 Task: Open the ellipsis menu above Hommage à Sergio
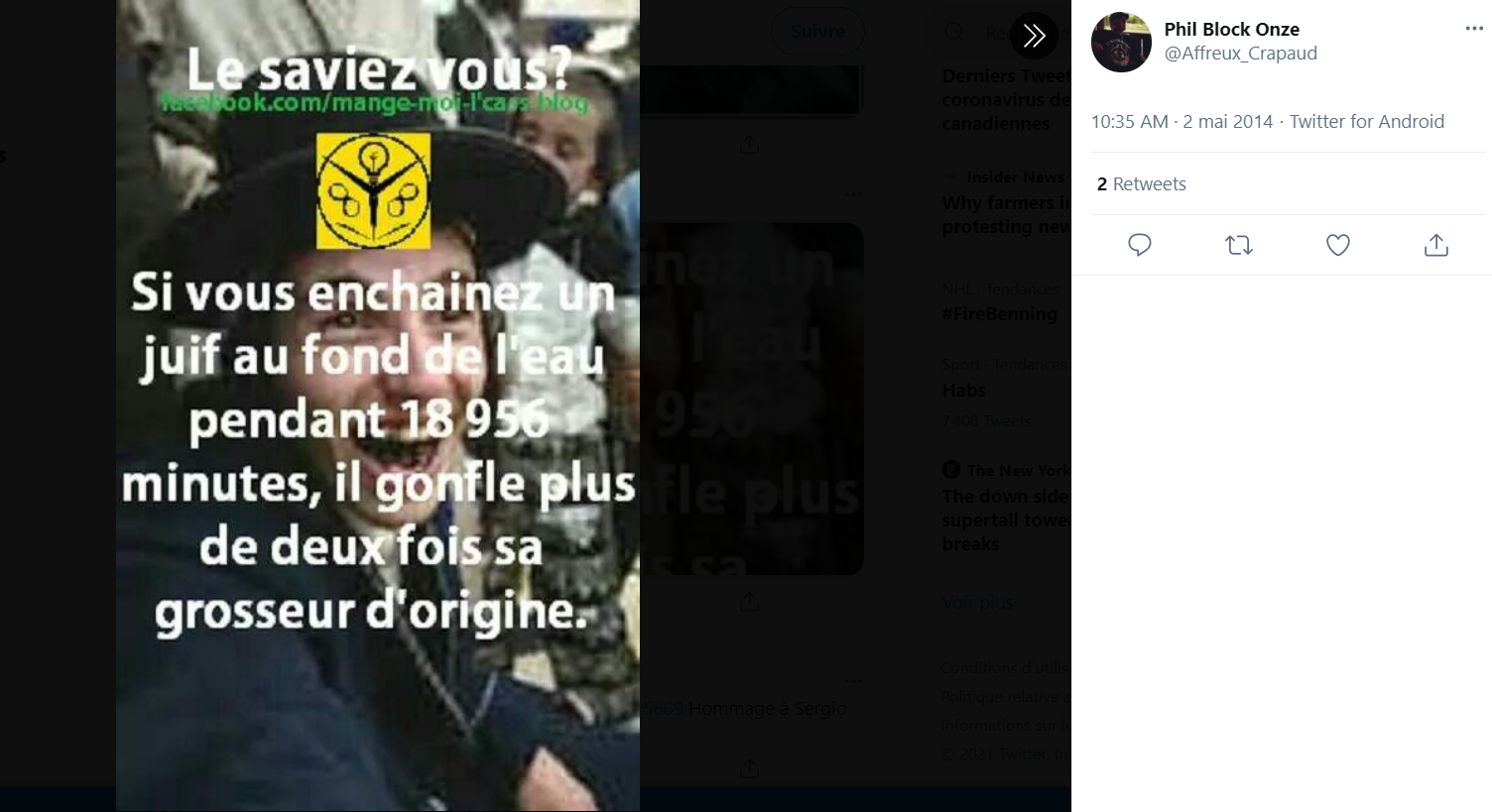pos(853,681)
